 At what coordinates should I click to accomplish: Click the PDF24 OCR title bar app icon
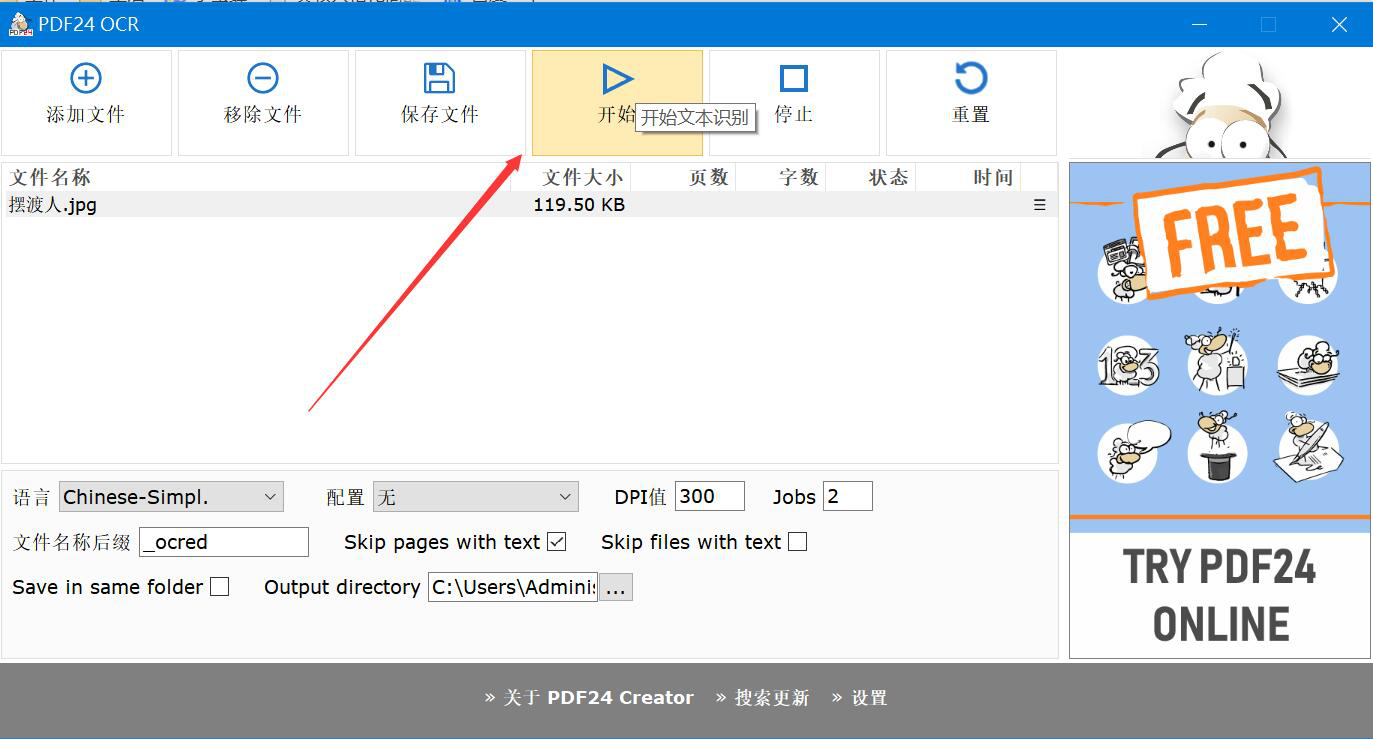(20, 24)
